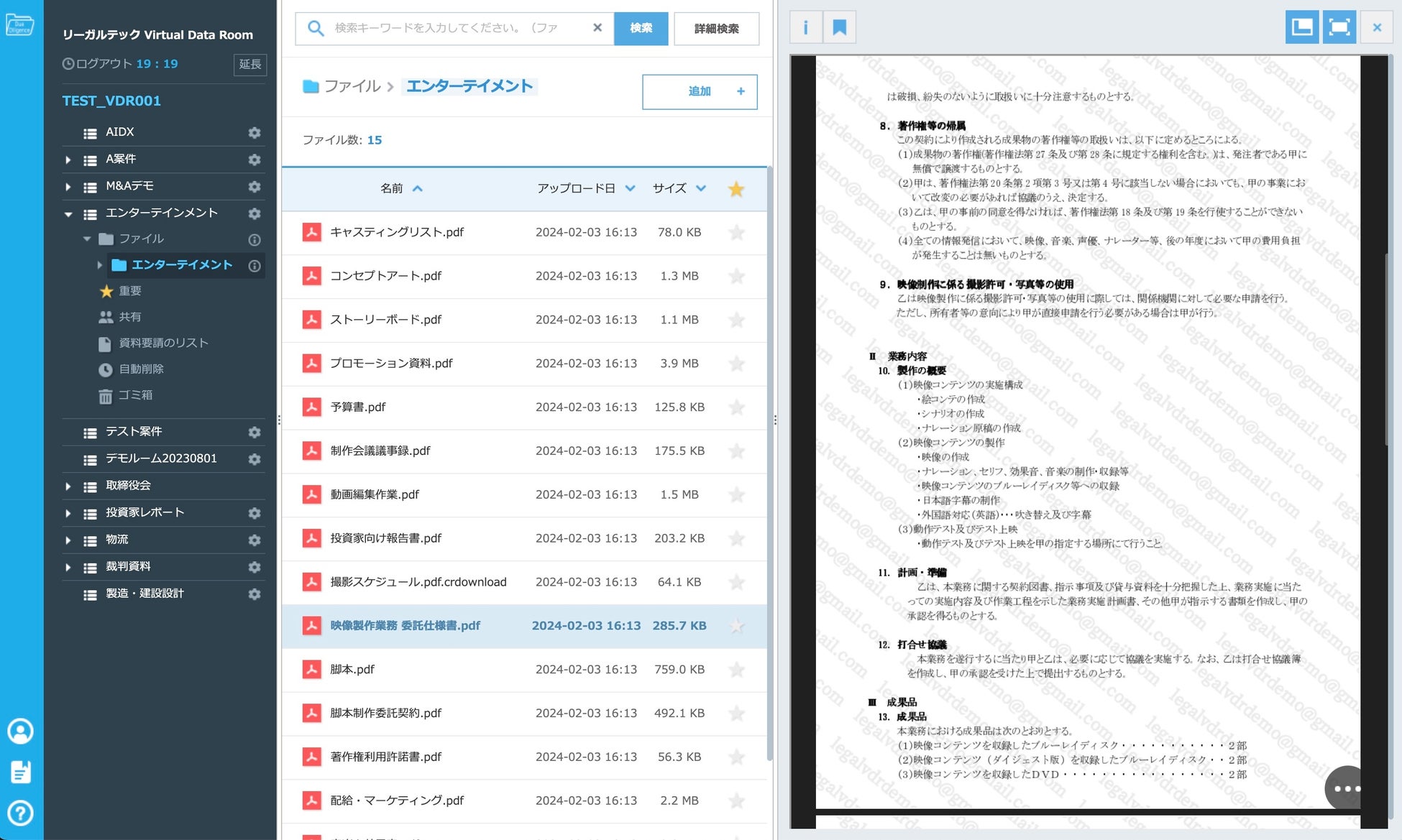Click the info icon in preview toolbar
The height and width of the screenshot is (840, 1402).
(x=805, y=28)
